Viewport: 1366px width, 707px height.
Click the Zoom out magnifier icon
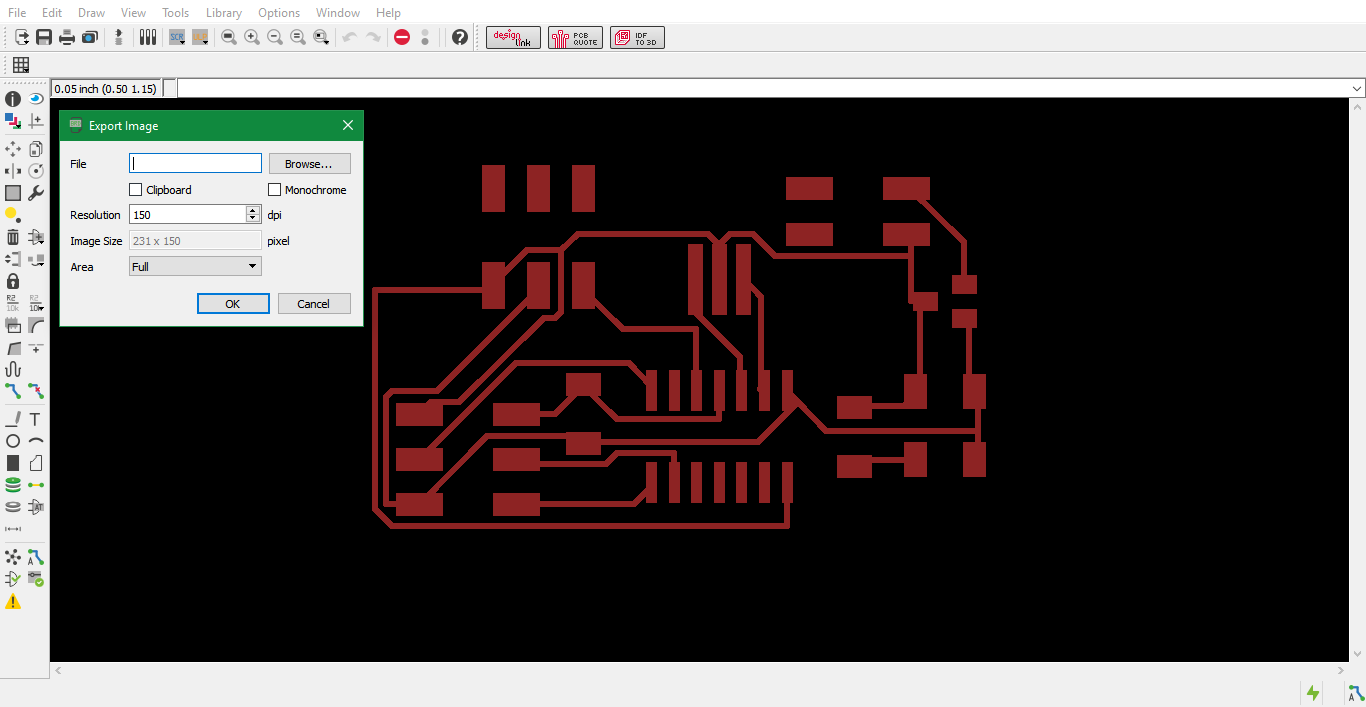(275, 37)
